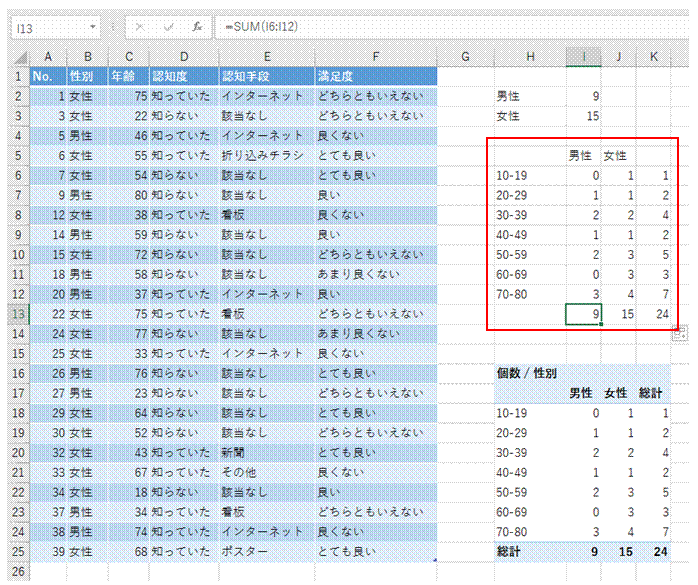This screenshot has height=585, width=698.
Task: Click the 男性 label in cell H2
Action: click(x=508, y=96)
